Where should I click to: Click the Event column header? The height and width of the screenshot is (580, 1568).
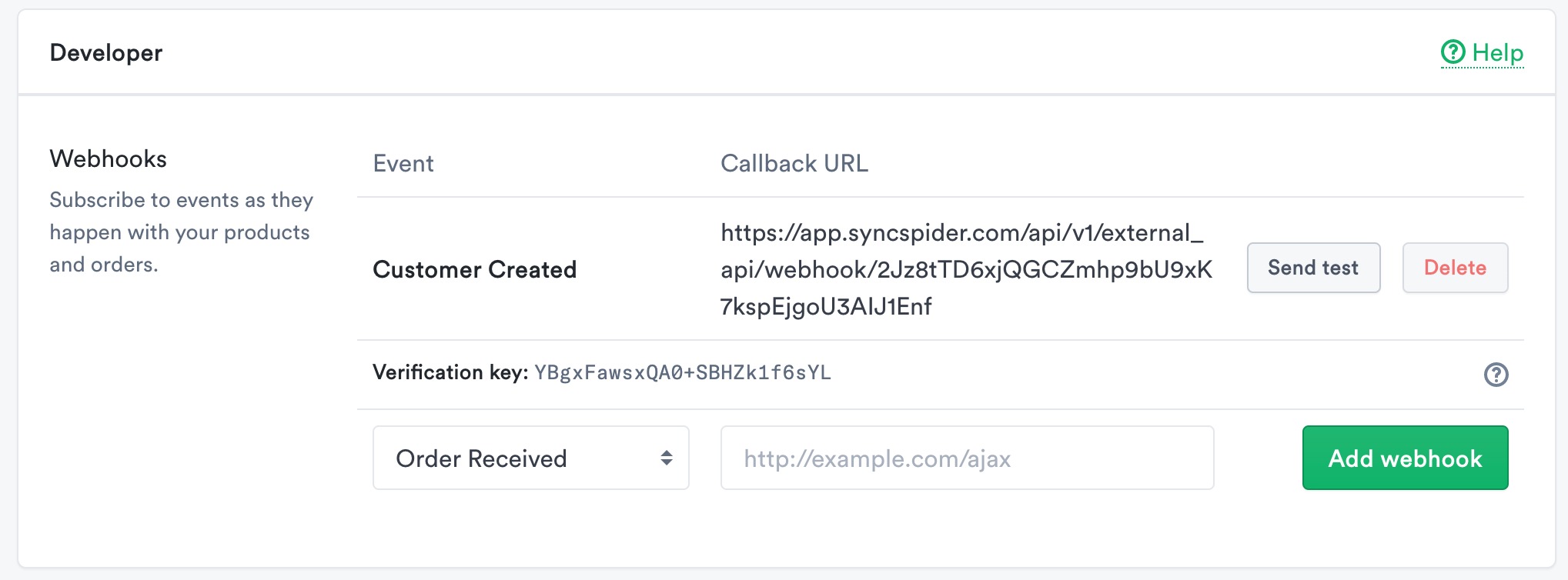pos(403,163)
